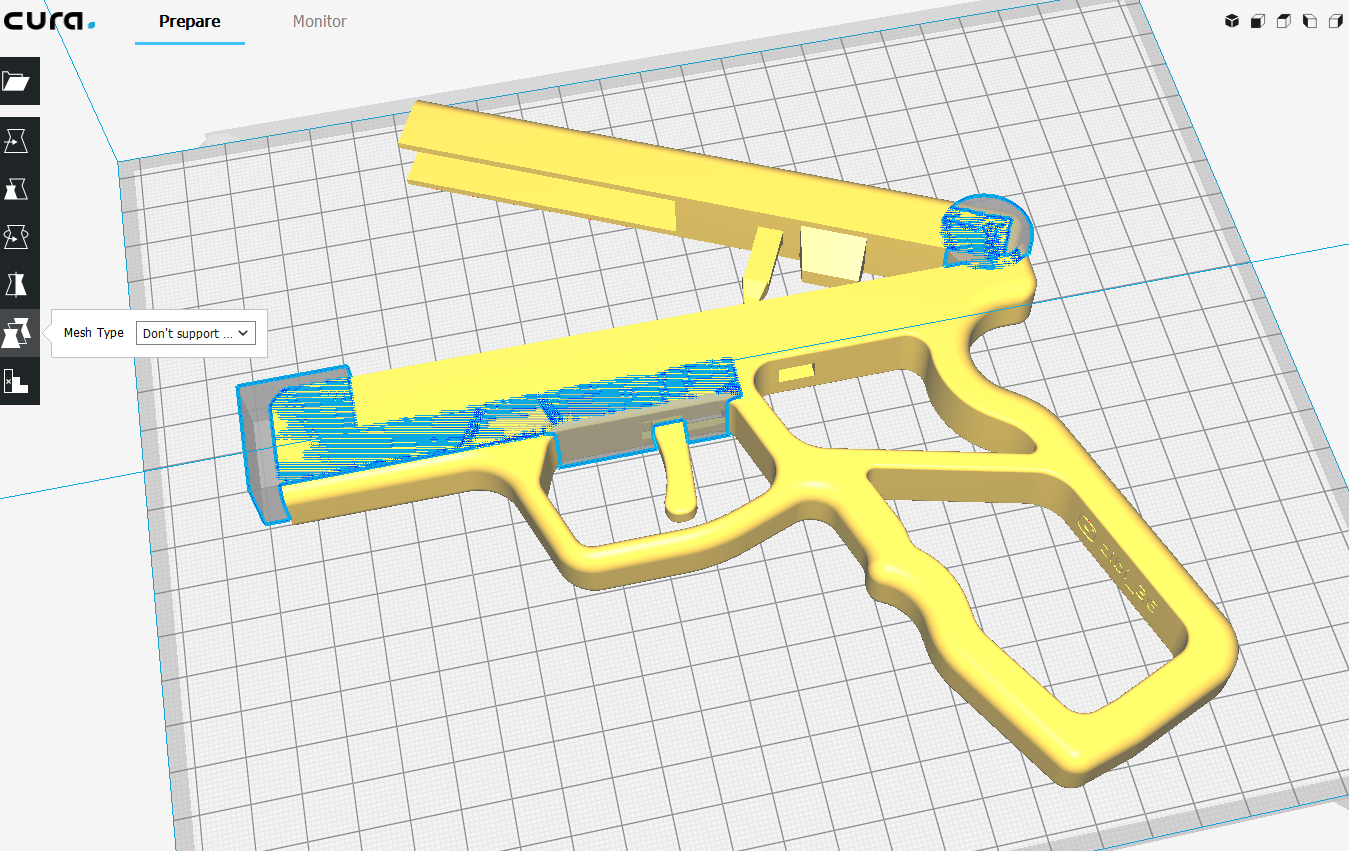Image resolution: width=1349 pixels, height=851 pixels.
Task: Select the slide model above the frame
Action: (650, 170)
